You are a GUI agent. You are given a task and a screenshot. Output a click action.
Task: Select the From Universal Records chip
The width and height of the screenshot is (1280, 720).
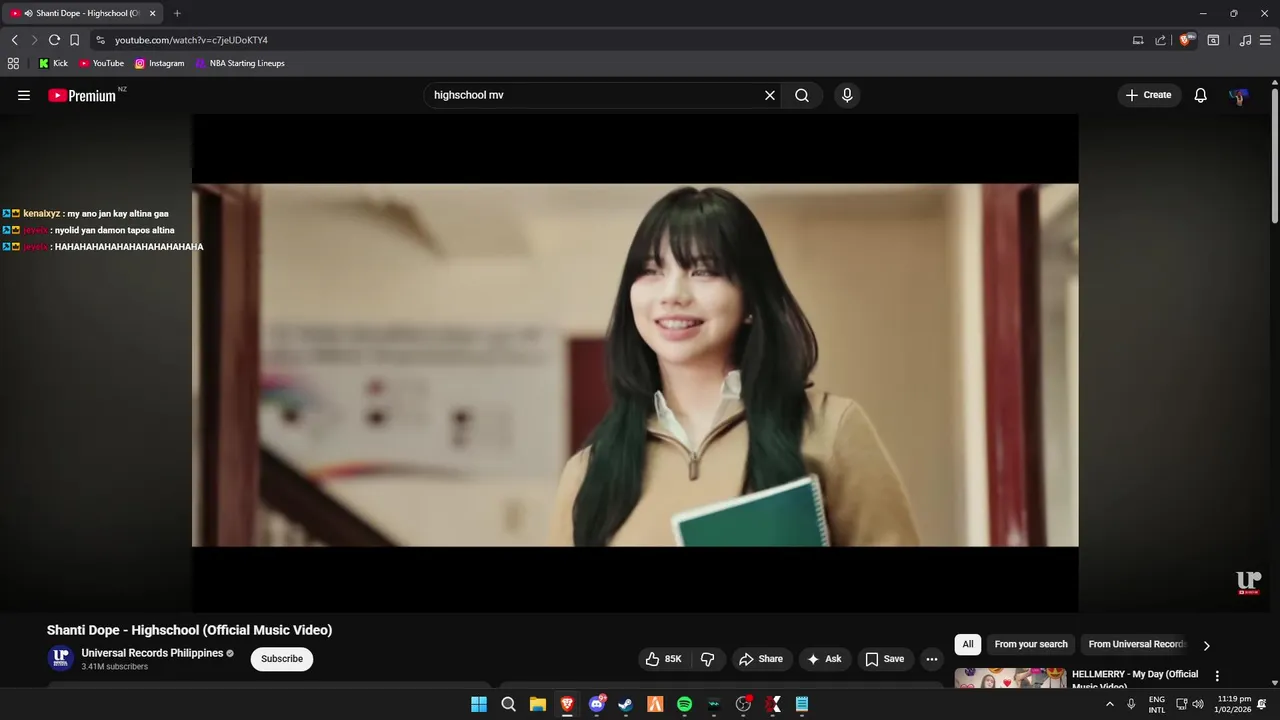pos(1137,644)
